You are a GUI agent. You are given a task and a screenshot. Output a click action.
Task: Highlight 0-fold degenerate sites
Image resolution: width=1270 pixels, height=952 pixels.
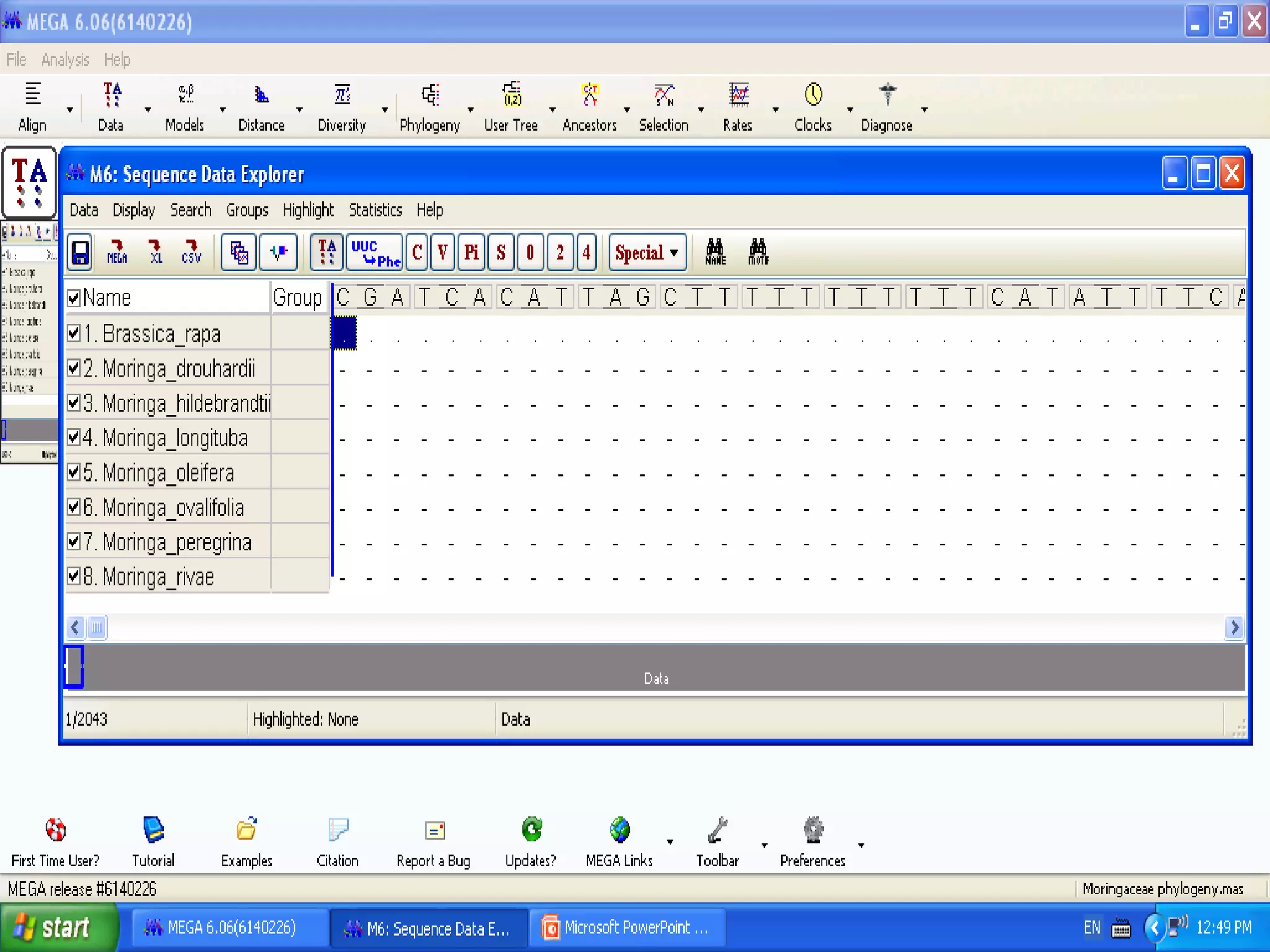[530, 252]
